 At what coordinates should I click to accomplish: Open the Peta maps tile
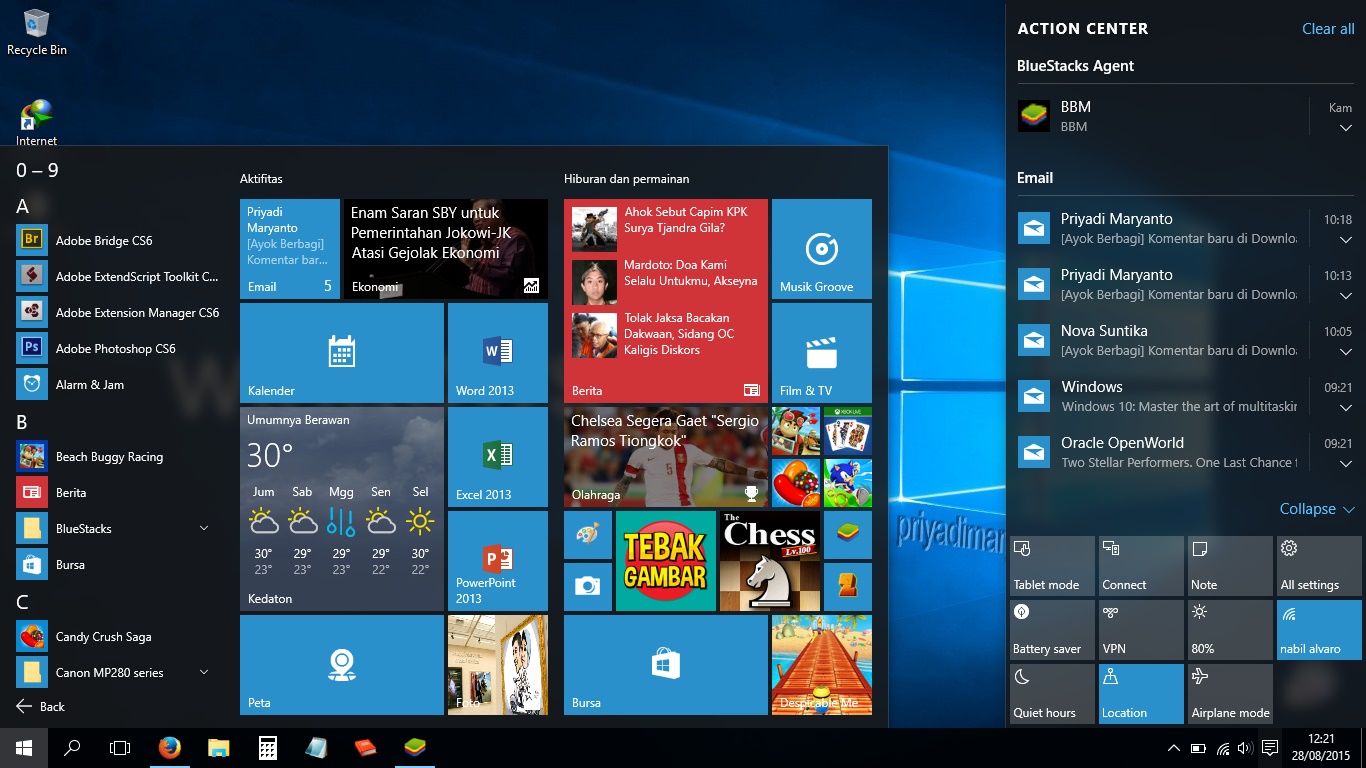click(342, 665)
